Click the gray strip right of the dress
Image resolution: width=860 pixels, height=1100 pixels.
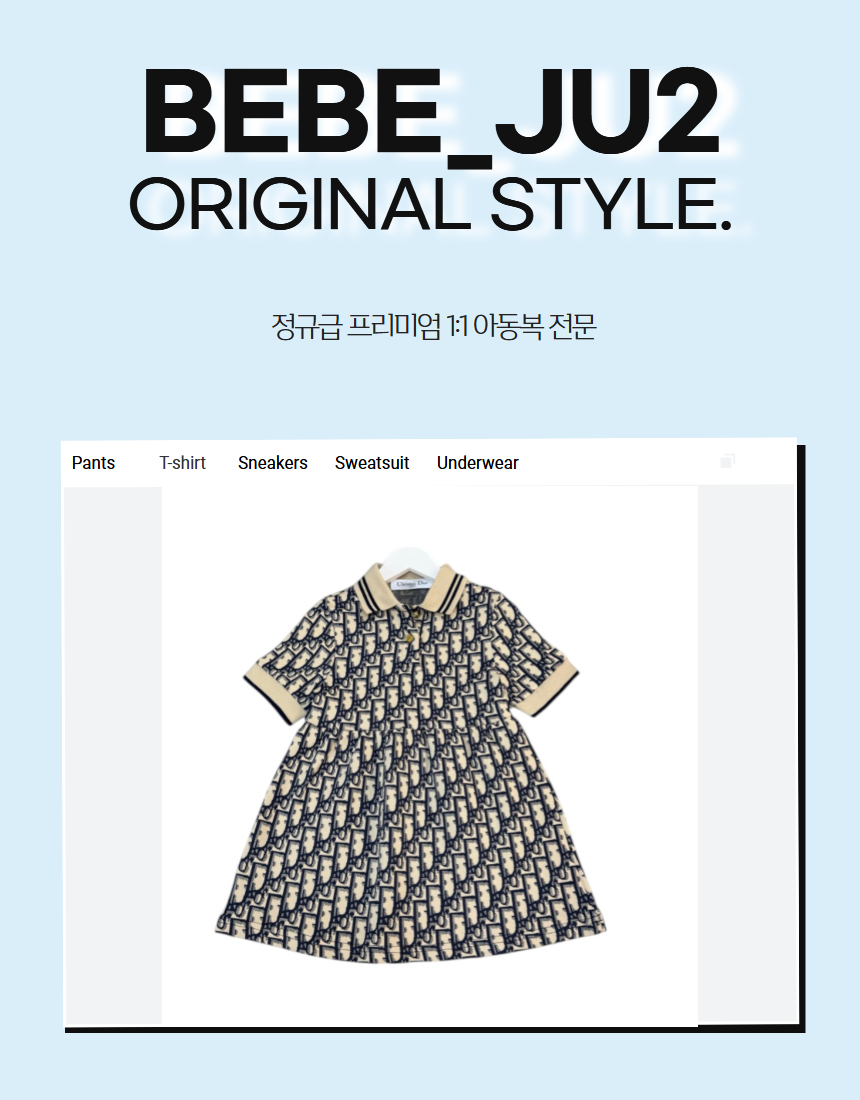tap(746, 756)
